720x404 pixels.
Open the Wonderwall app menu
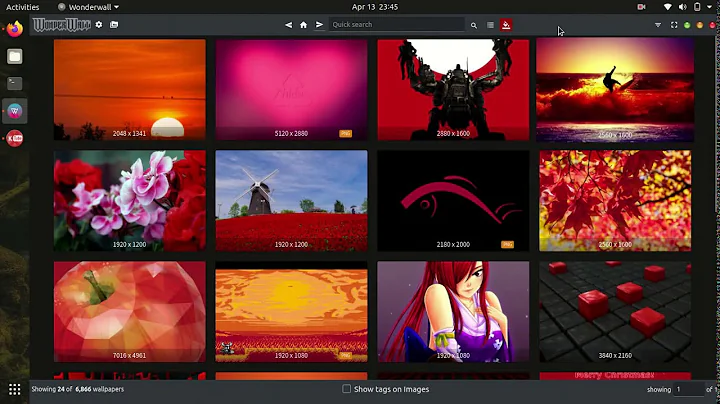click(88, 7)
